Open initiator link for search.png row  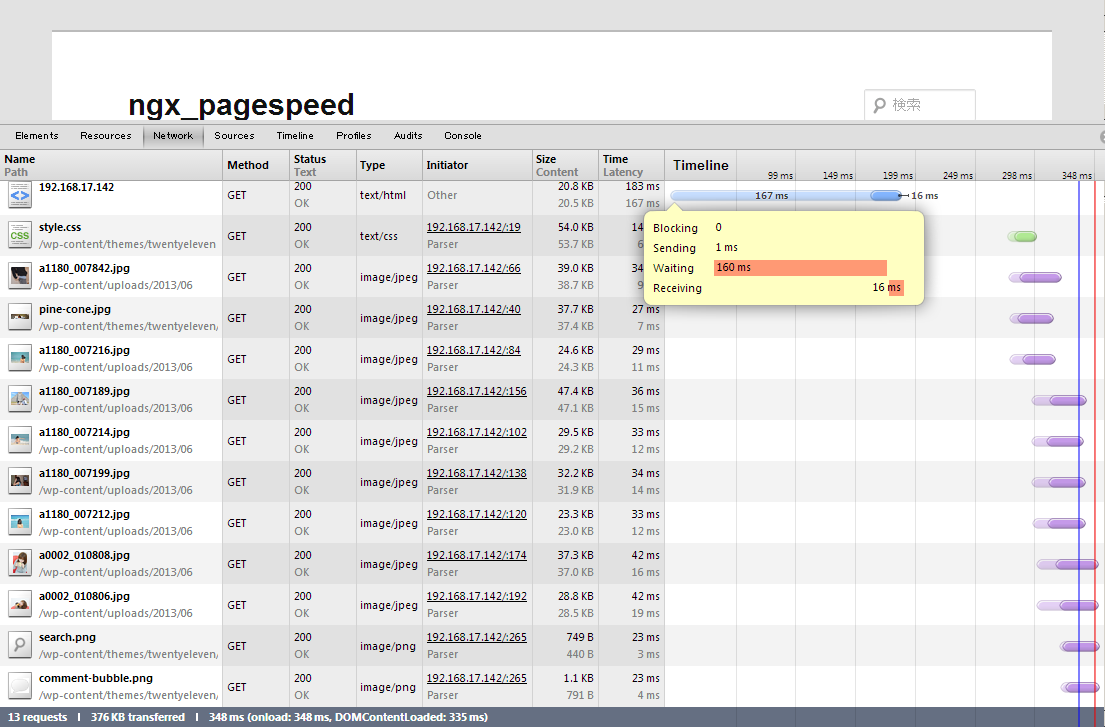[x=476, y=637]
